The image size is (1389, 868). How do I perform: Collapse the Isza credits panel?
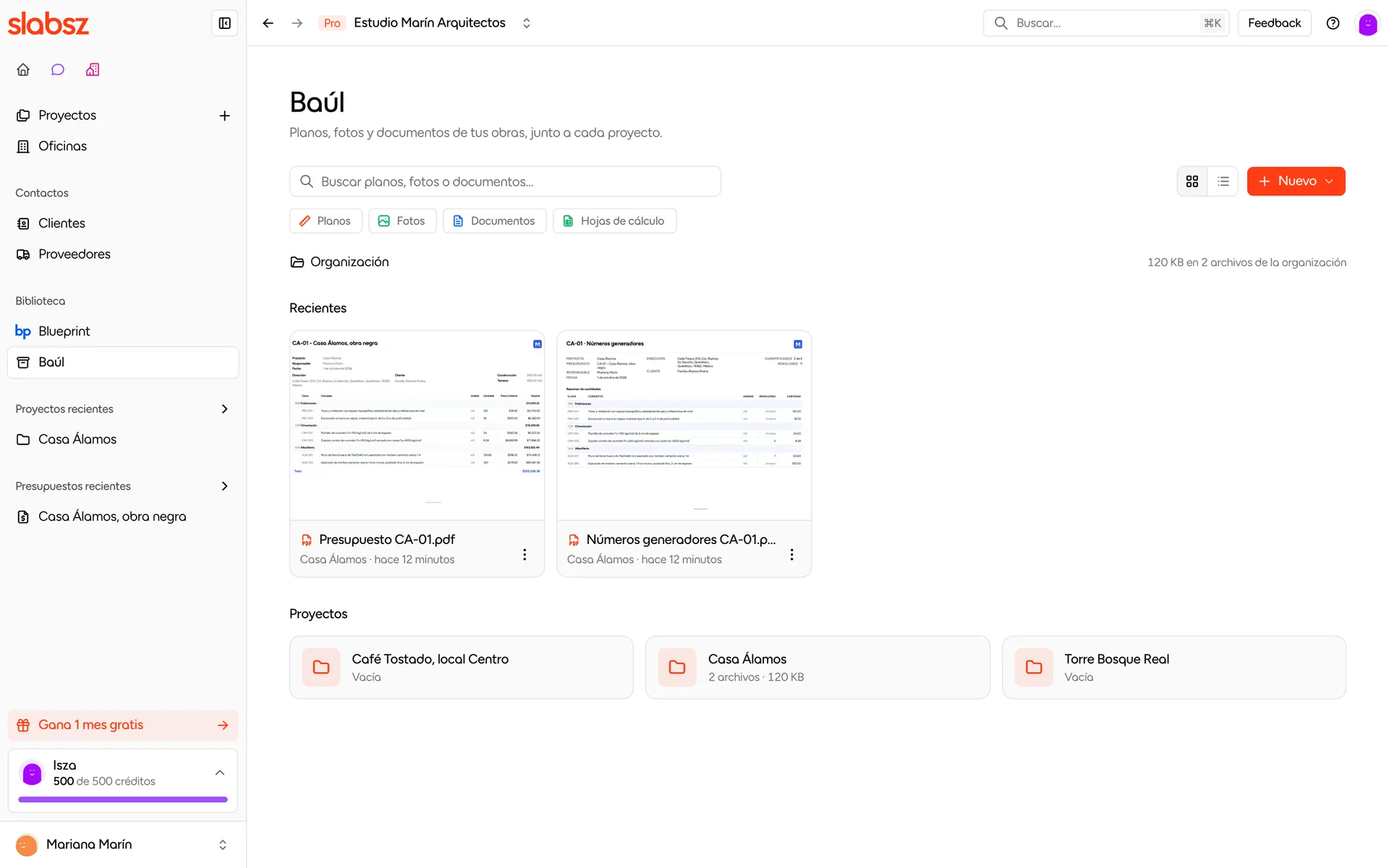(220, 773)
